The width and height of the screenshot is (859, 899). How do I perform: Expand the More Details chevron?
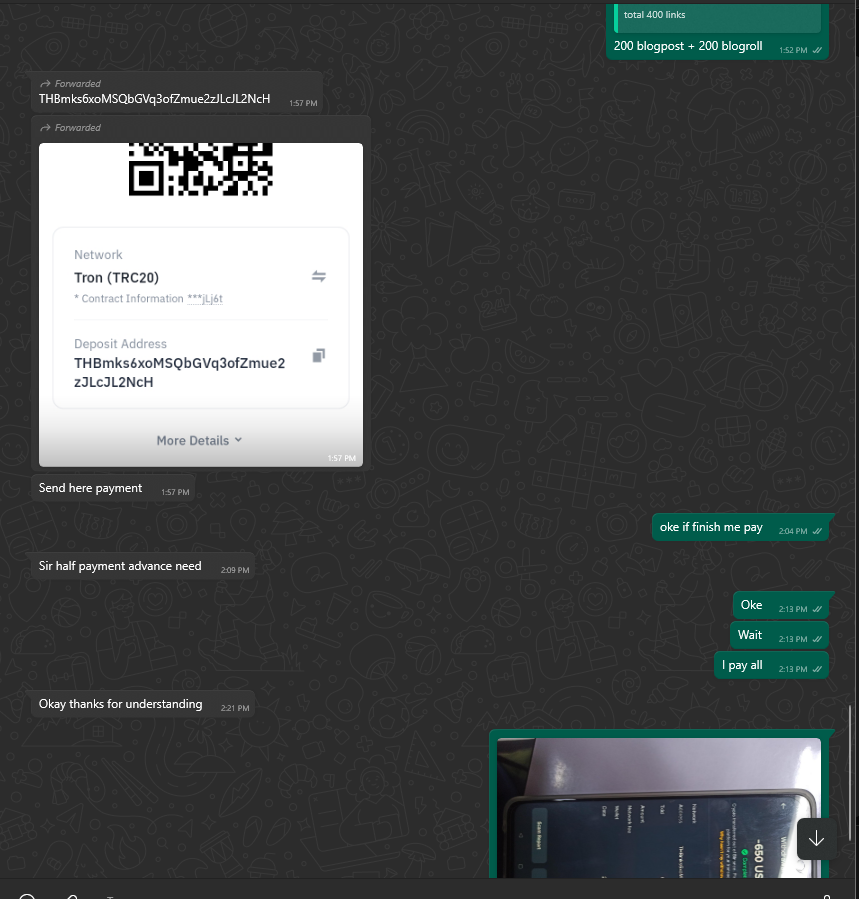pyautogui.click(x=238, y=440)
